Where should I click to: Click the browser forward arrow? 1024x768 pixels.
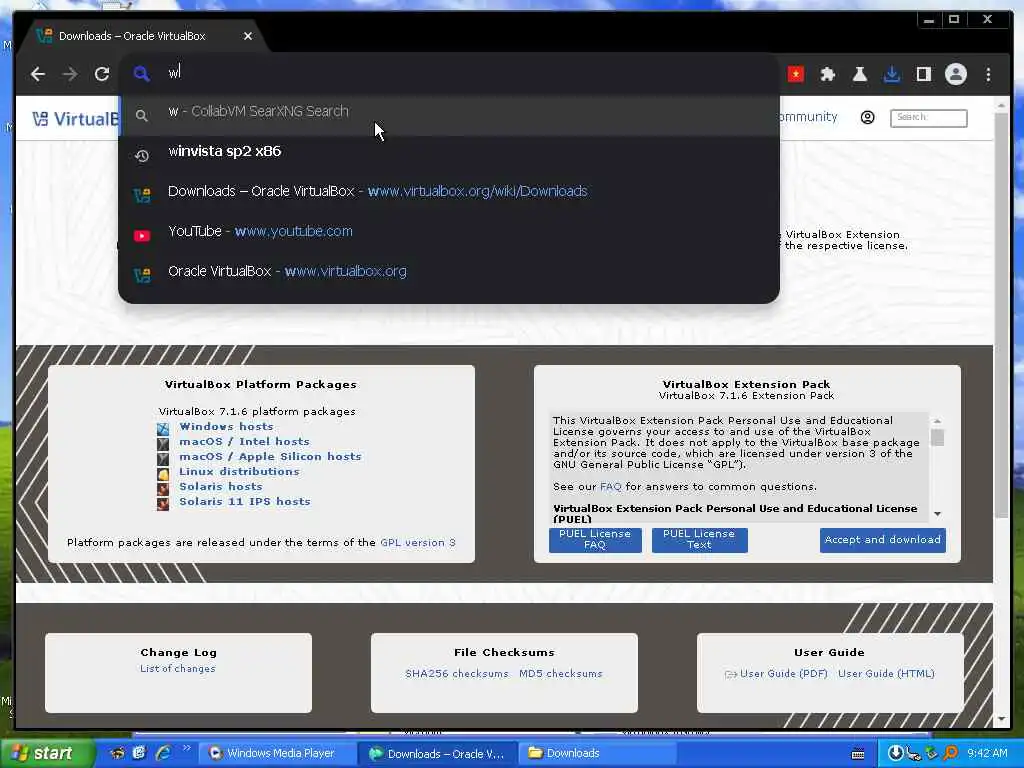[x=70, y=74]
